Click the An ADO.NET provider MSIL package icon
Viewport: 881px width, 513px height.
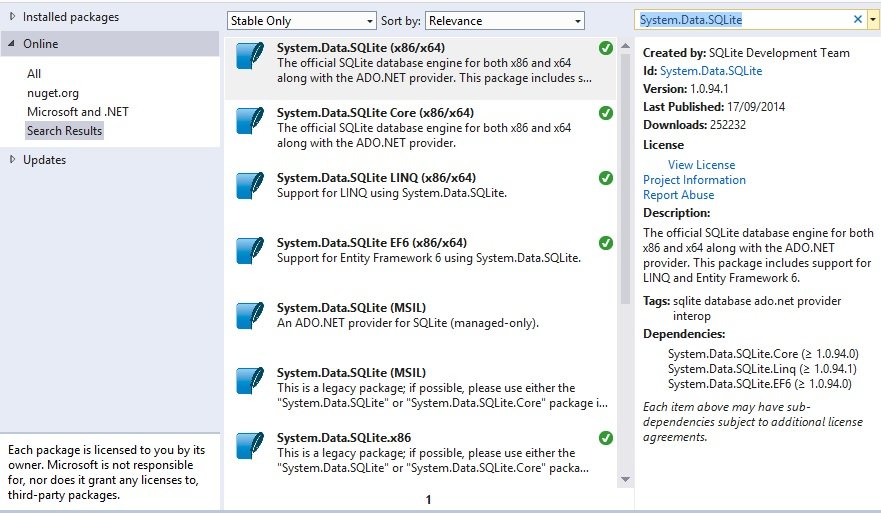point(250,316)
